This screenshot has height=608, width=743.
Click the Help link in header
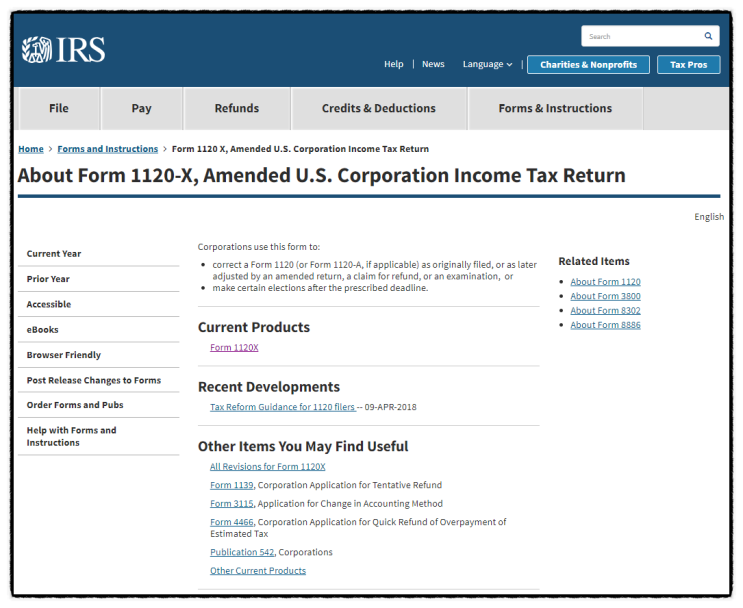click(393, 64)
